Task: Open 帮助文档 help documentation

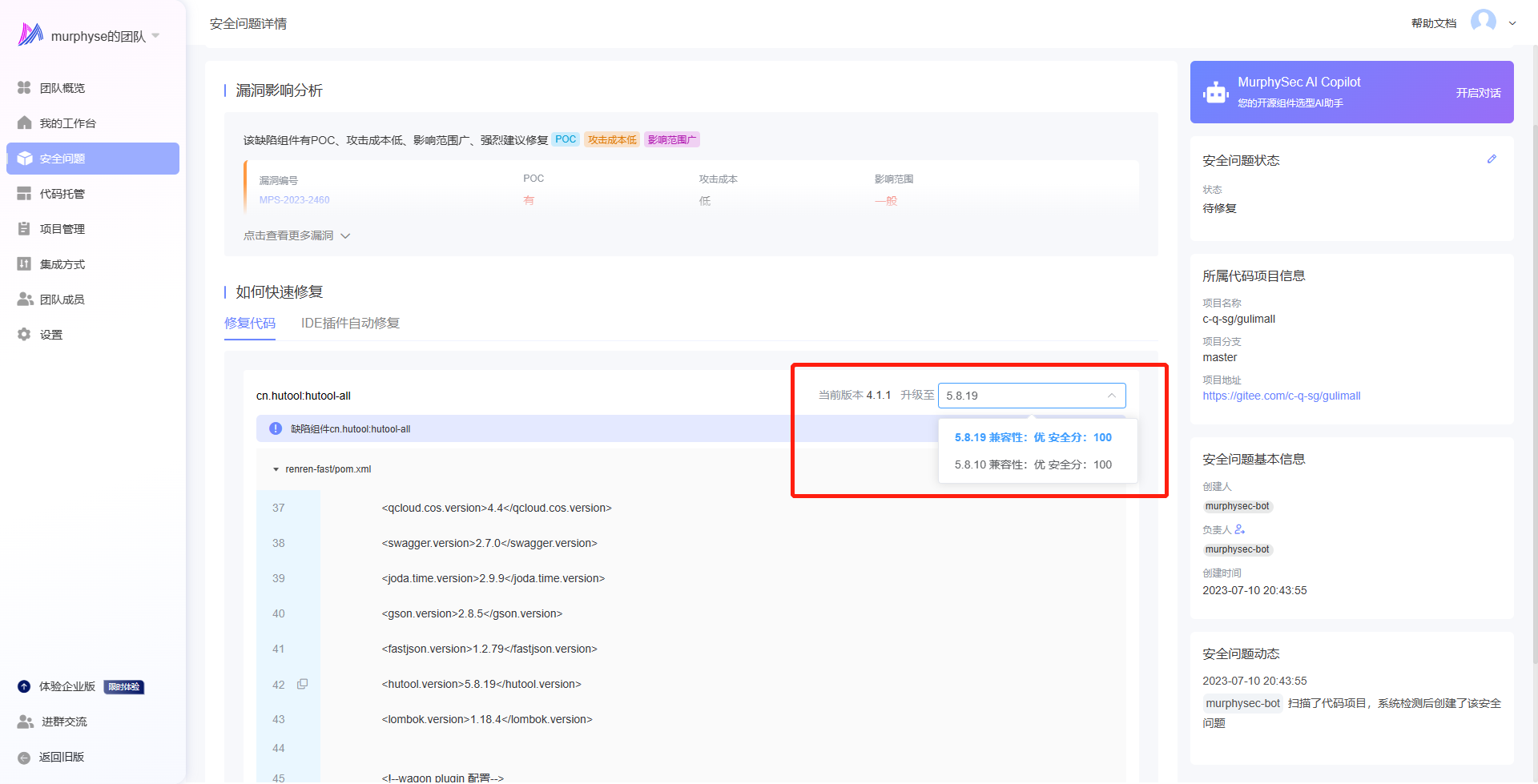Action: pos(1433,23)
